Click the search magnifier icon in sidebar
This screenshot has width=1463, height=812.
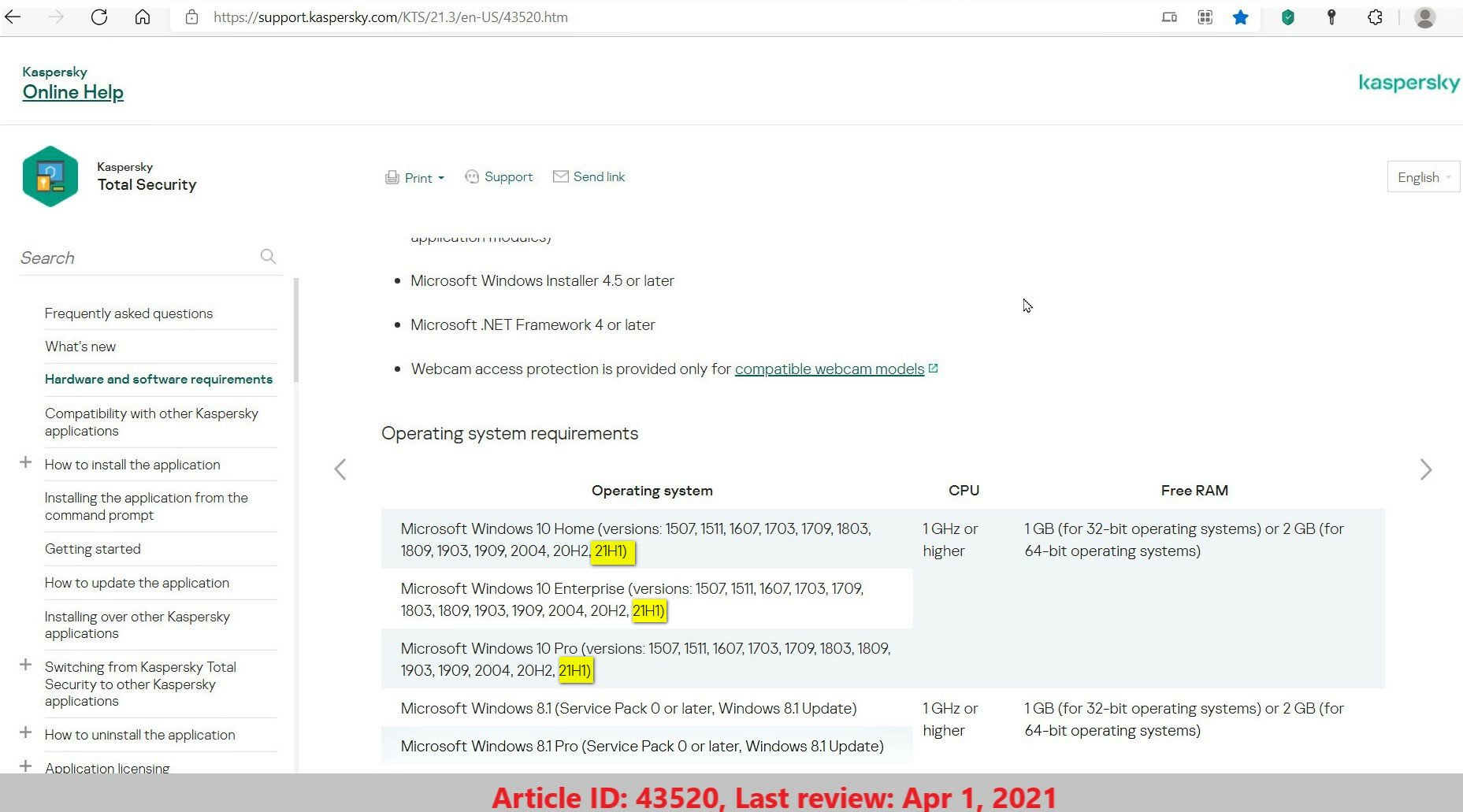268,257
